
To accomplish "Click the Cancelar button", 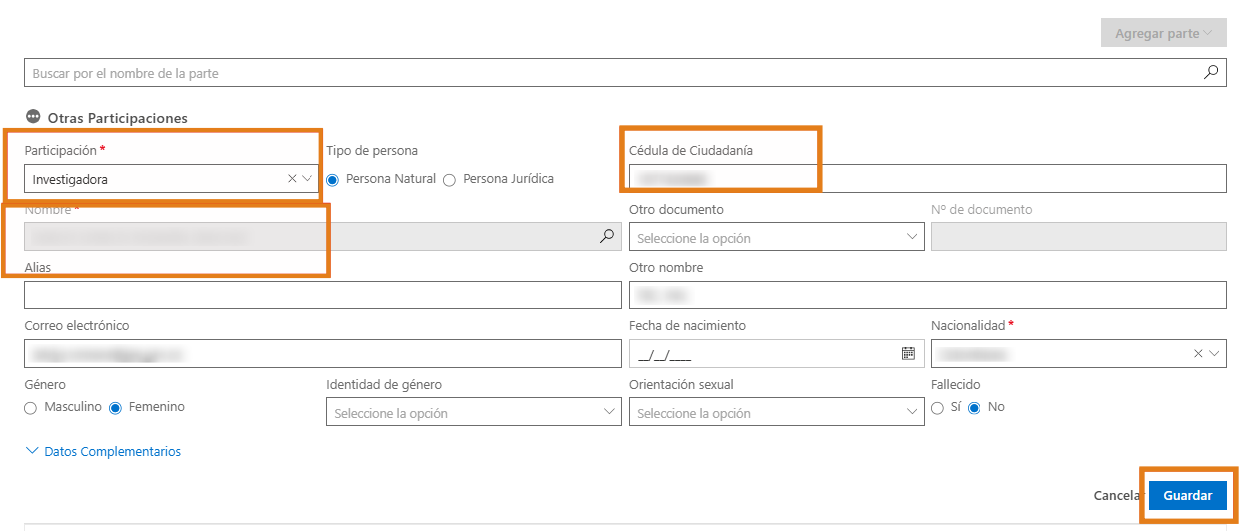I will (1117, 496).
